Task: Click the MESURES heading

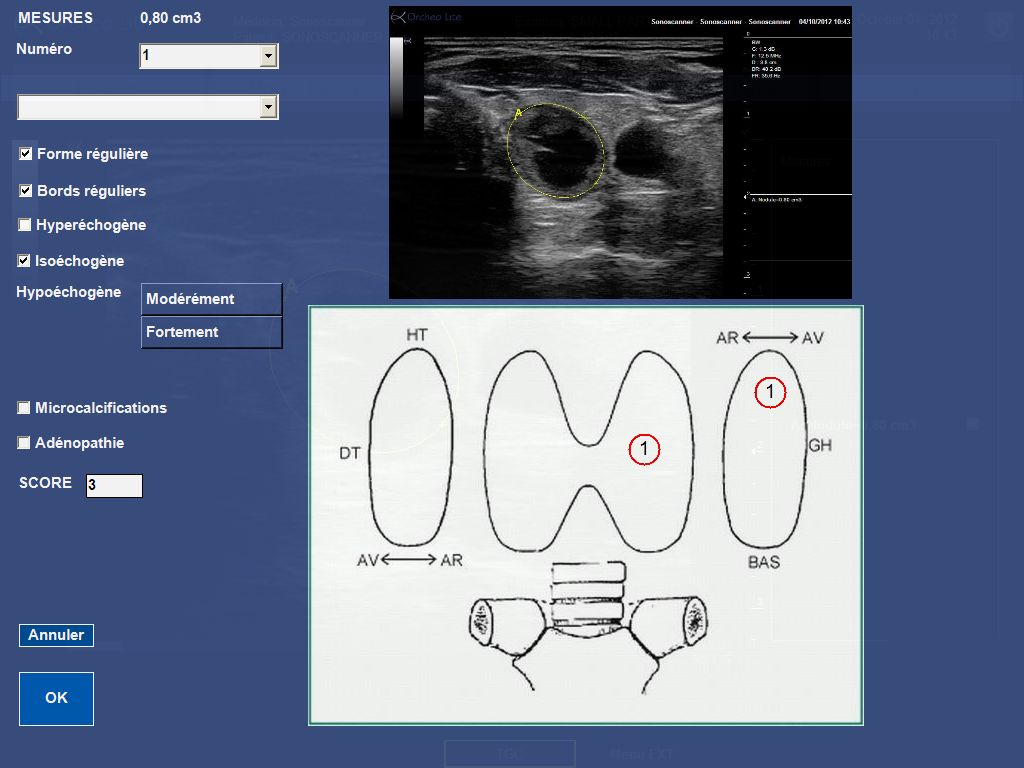Action: 56,18
